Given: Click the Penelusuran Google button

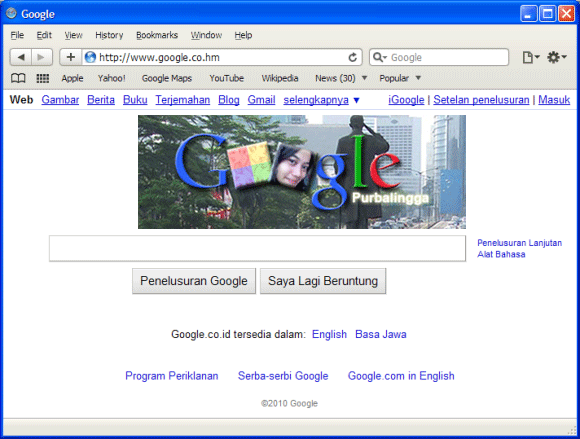Looking at the screenshot, I should [x=194, y=281].
